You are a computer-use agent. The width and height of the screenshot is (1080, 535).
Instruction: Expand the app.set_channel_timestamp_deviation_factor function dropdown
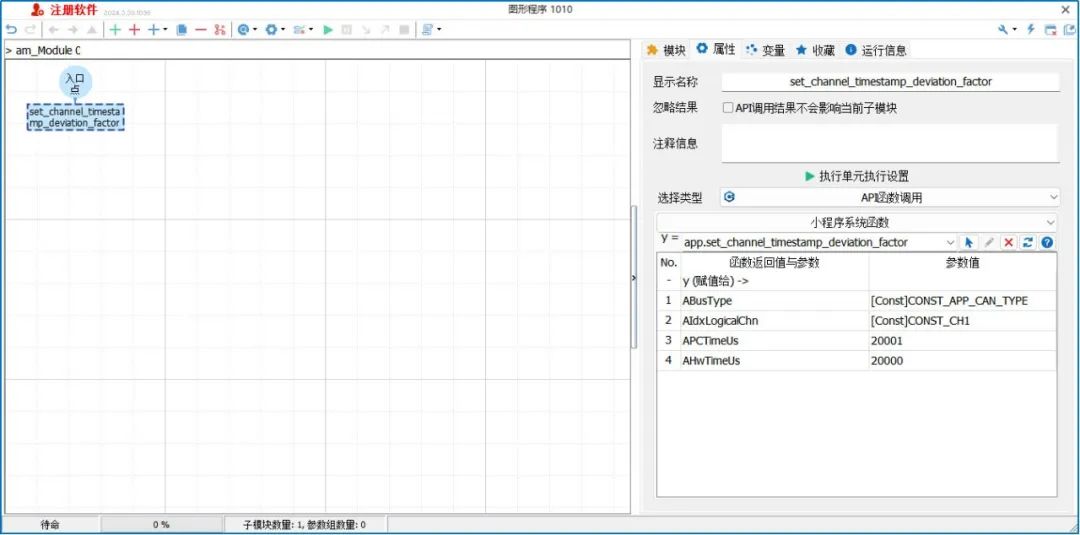(951, 242)
